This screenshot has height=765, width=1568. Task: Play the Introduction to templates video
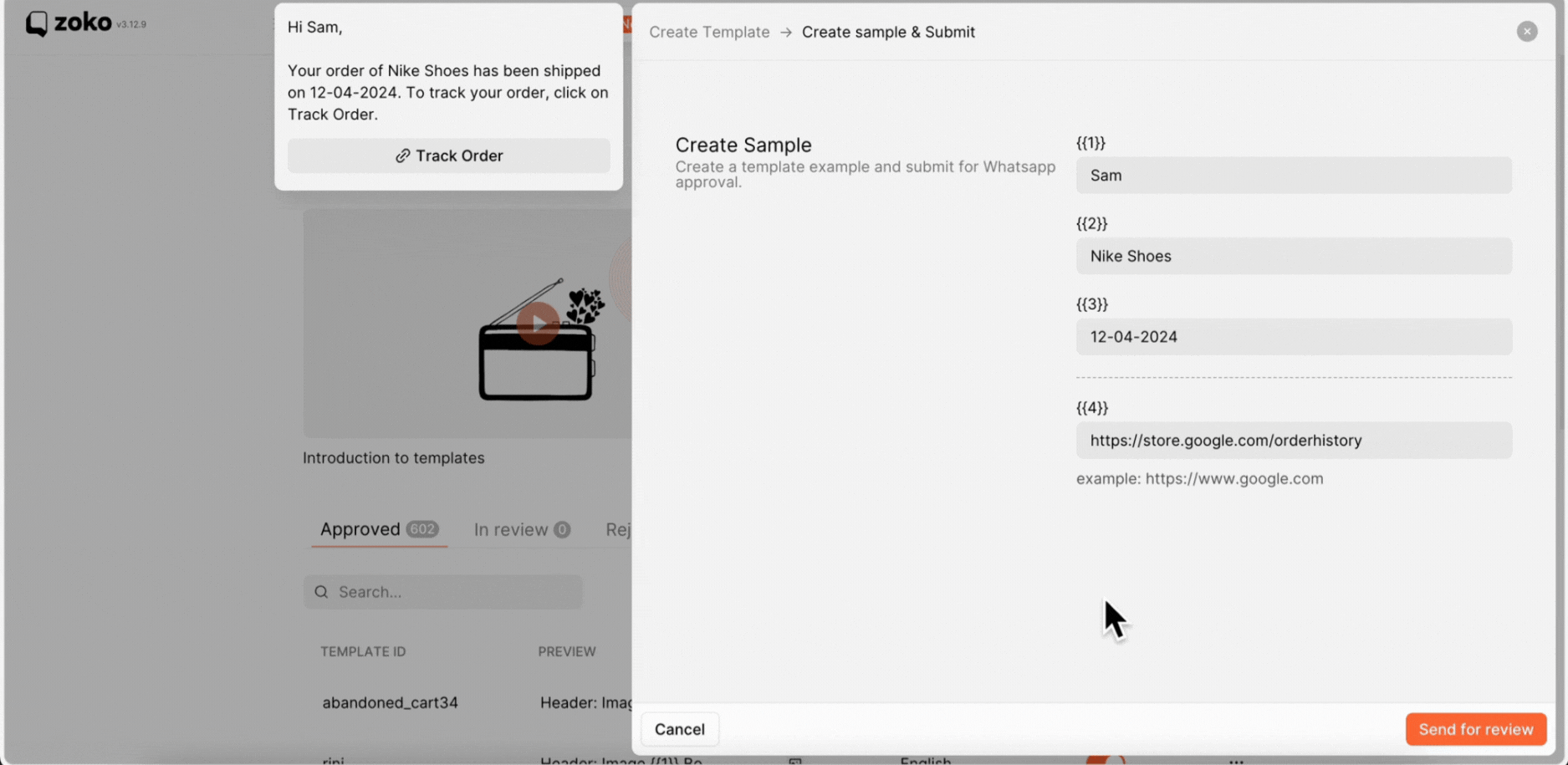[538, 323]
